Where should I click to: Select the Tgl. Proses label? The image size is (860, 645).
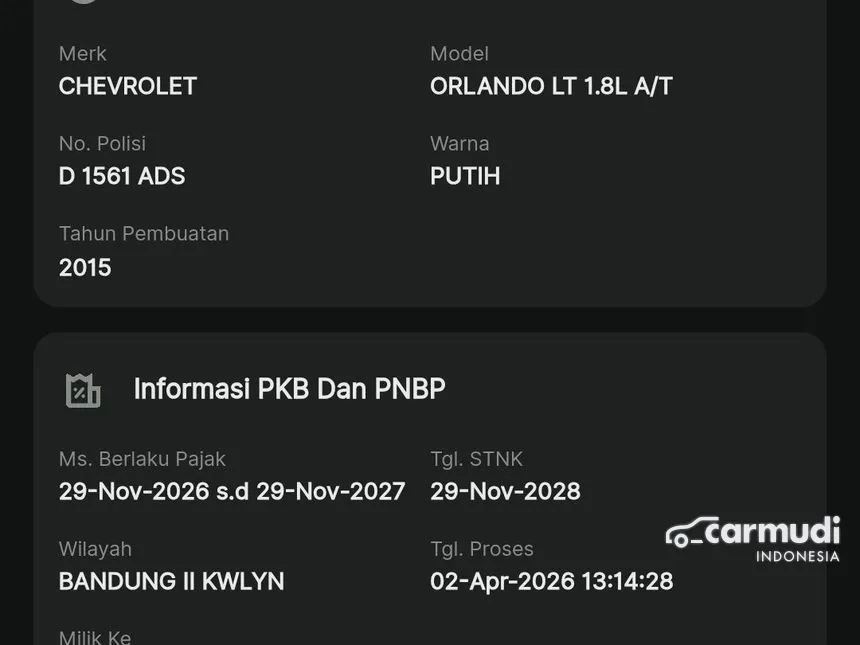pyautogui.click(x=482, y=549)
